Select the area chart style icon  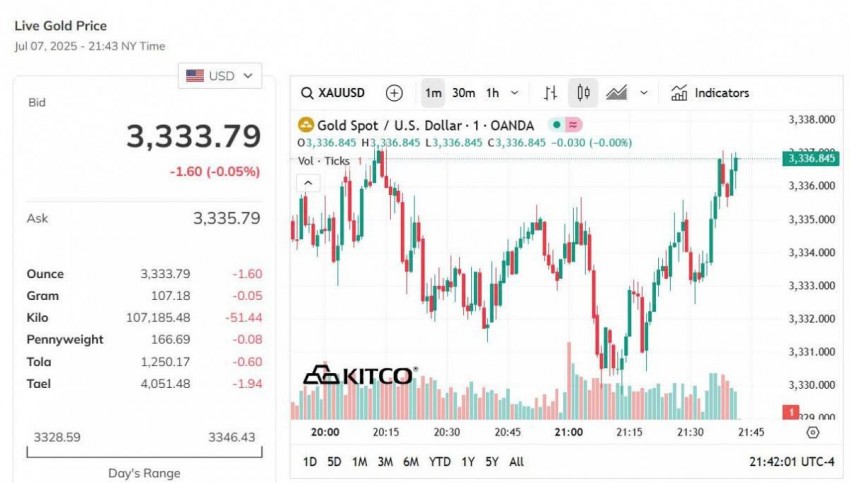pyautogui.click(x=616, y=93)
